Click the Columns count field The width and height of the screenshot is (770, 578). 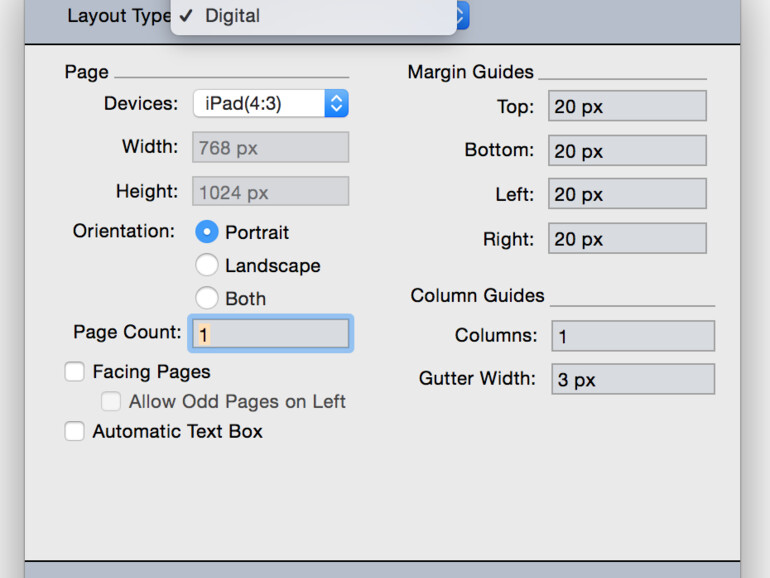tap(633, 336)
